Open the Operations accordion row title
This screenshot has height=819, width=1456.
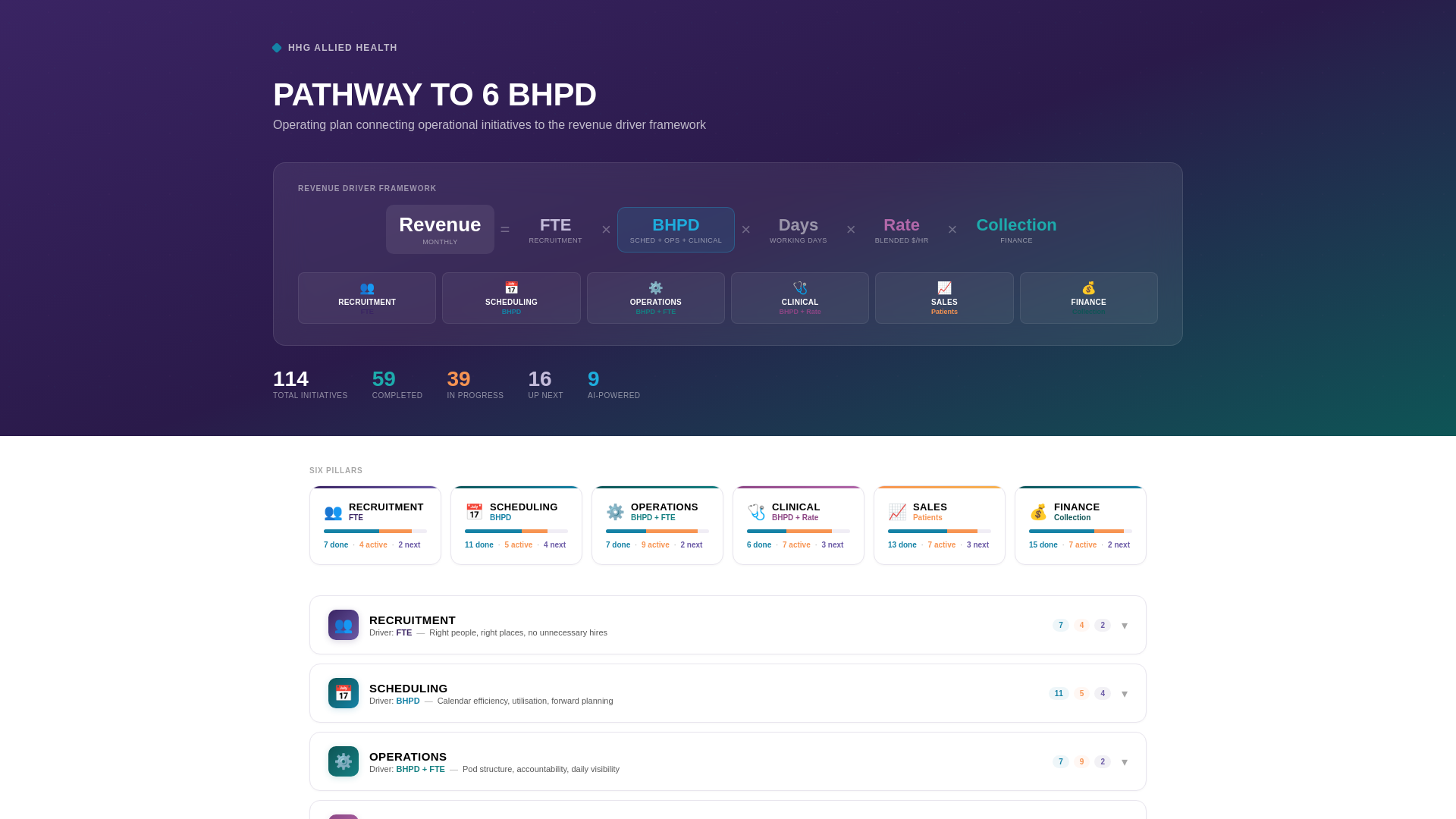click(408, 757)
